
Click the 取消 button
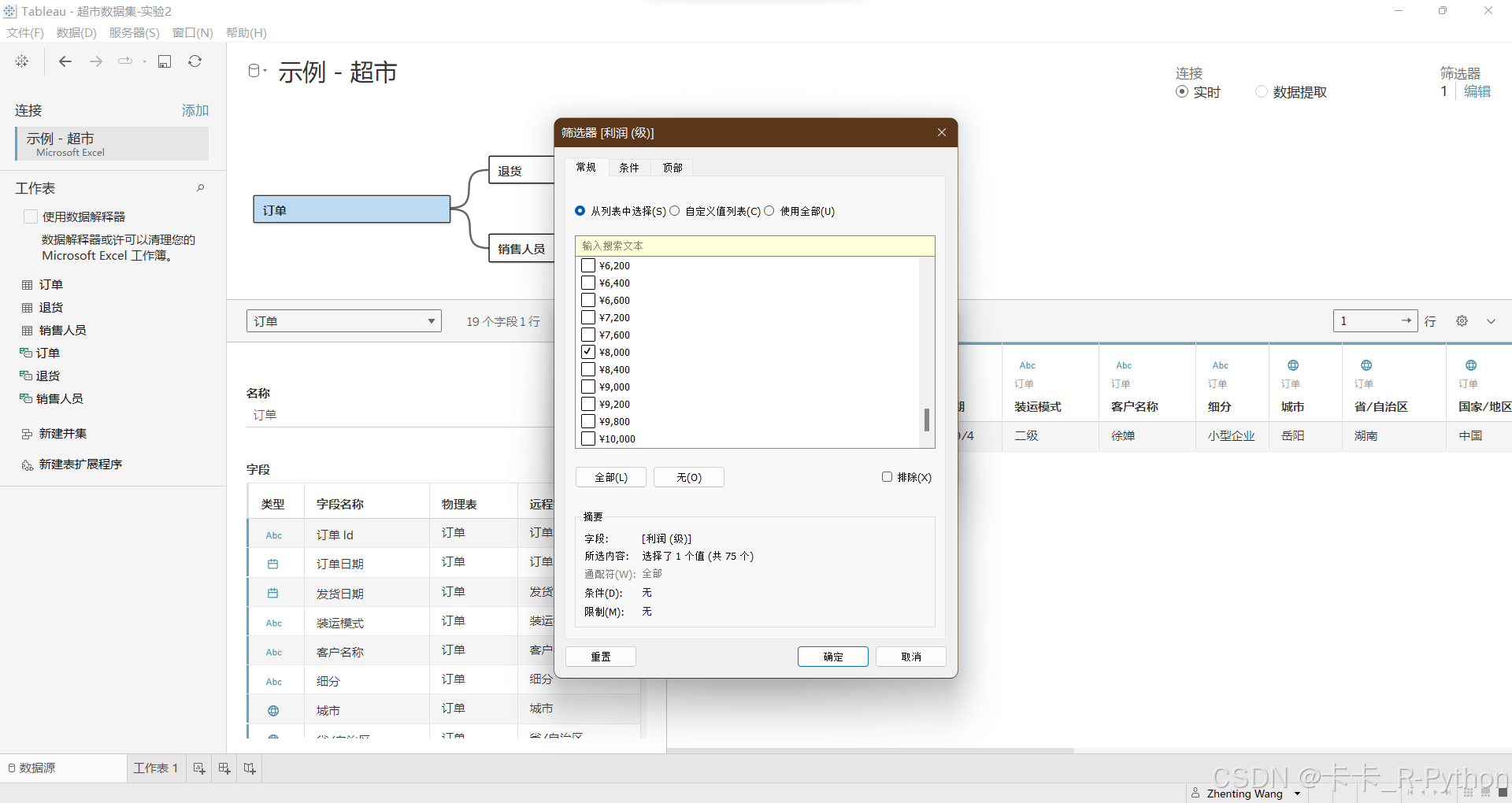[x=911, y=657]
